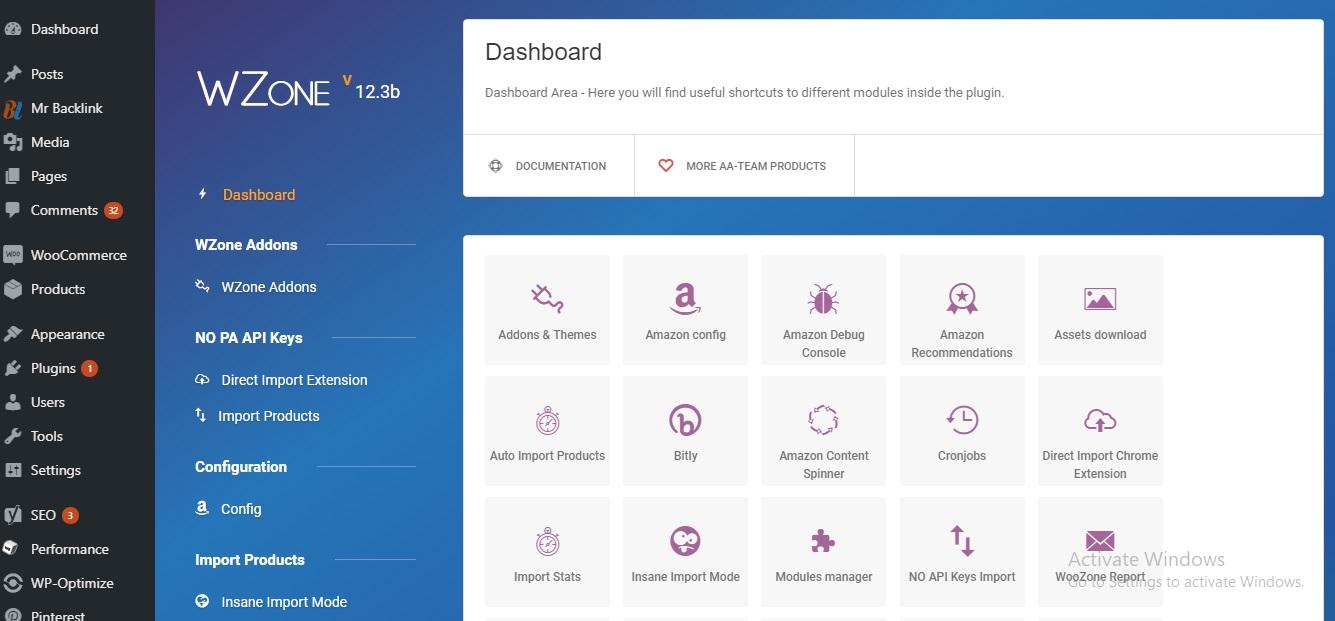Viewport: 1335px width, 621px height.
Task: Open Modules manager puzzle icon
Action: [x=823, y=541]
